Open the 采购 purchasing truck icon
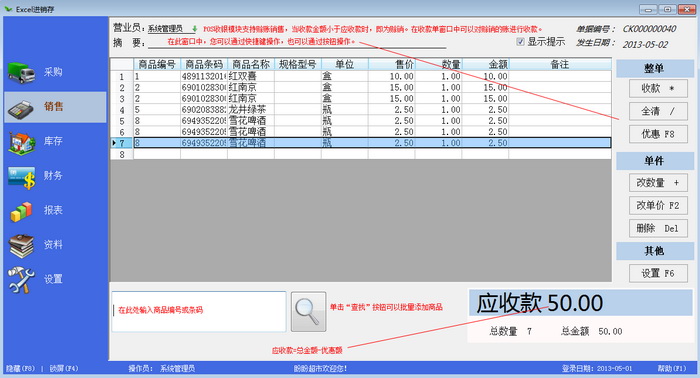The width and height of the screenshot is (700, 378). 21,73
